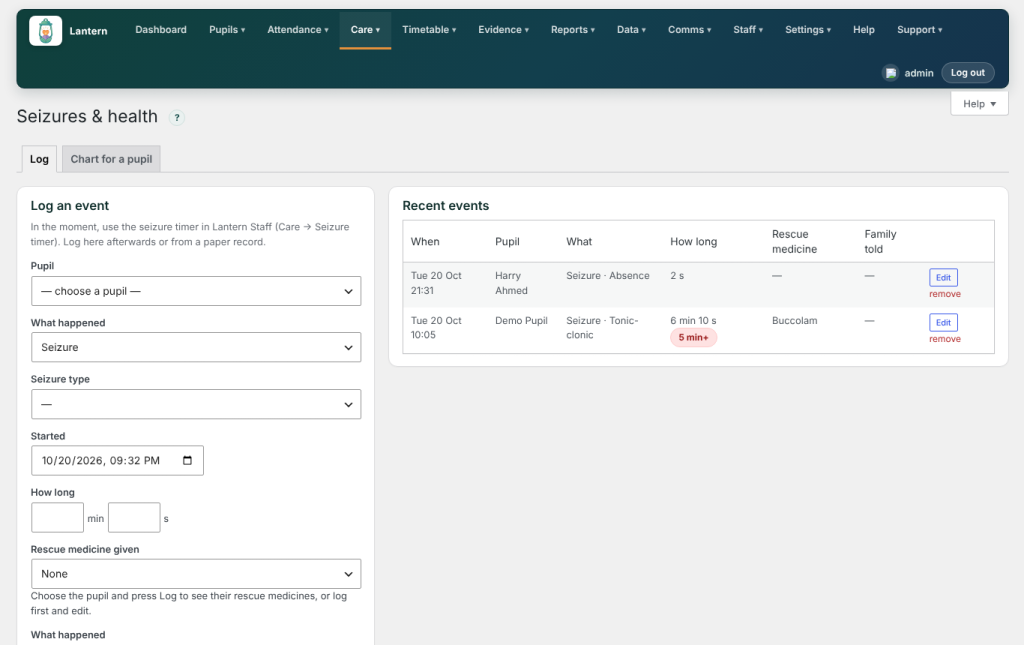Viewport: 1024px width, 645px height.
Task: Click the 5 min+ warning badge
Action: (x=693, y=338)
